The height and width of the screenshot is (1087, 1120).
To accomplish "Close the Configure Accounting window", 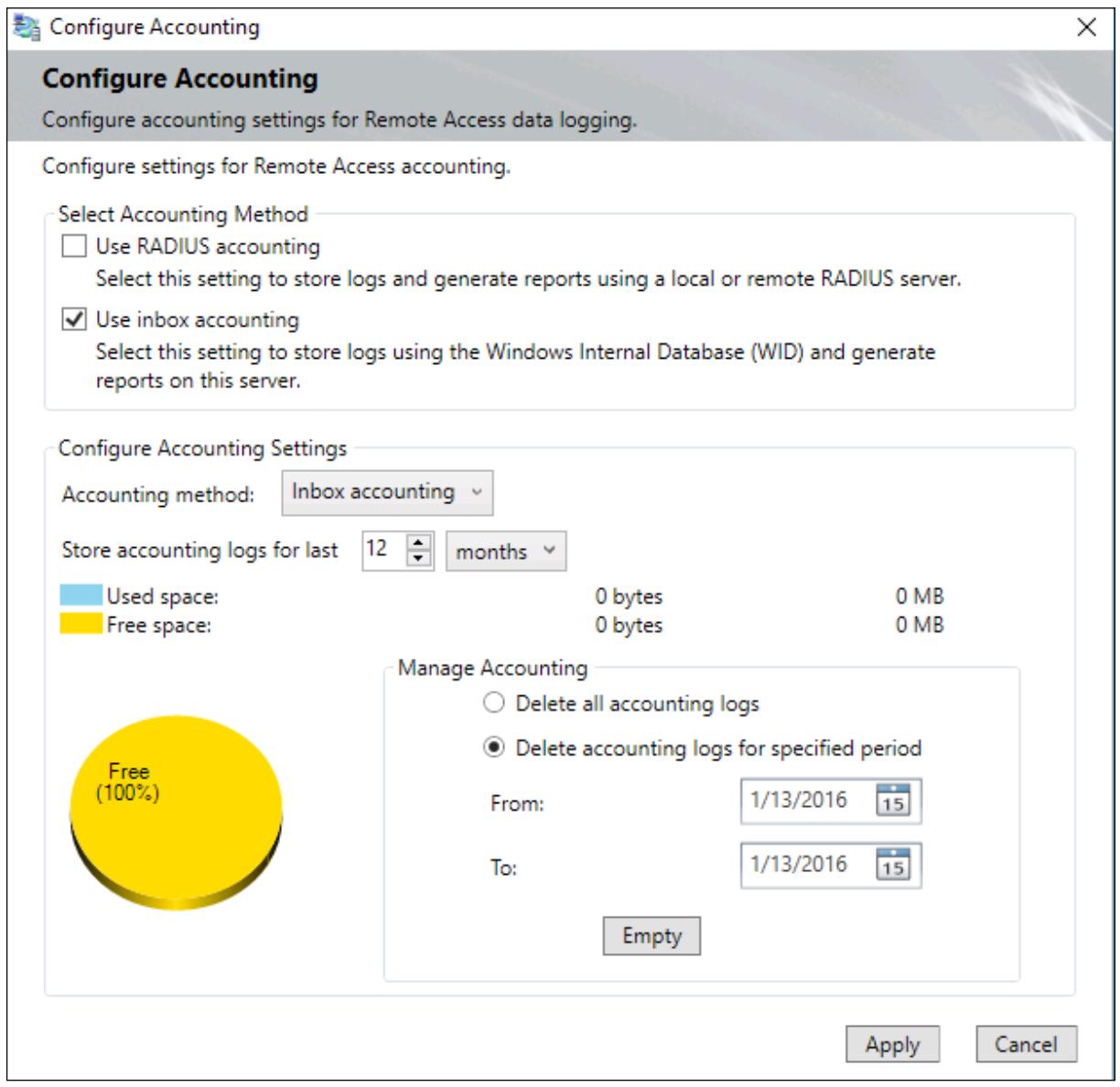I will click(1086, 27).
